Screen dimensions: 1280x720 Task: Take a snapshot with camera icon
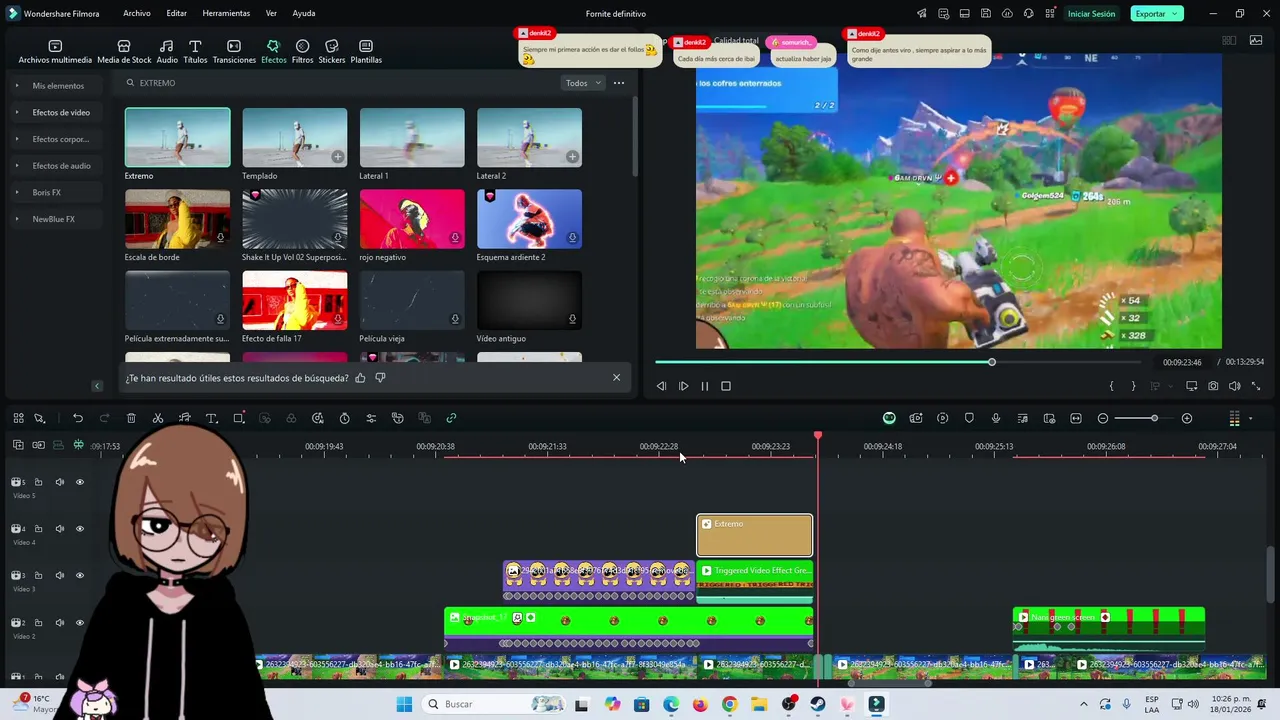coord(1213,386)
